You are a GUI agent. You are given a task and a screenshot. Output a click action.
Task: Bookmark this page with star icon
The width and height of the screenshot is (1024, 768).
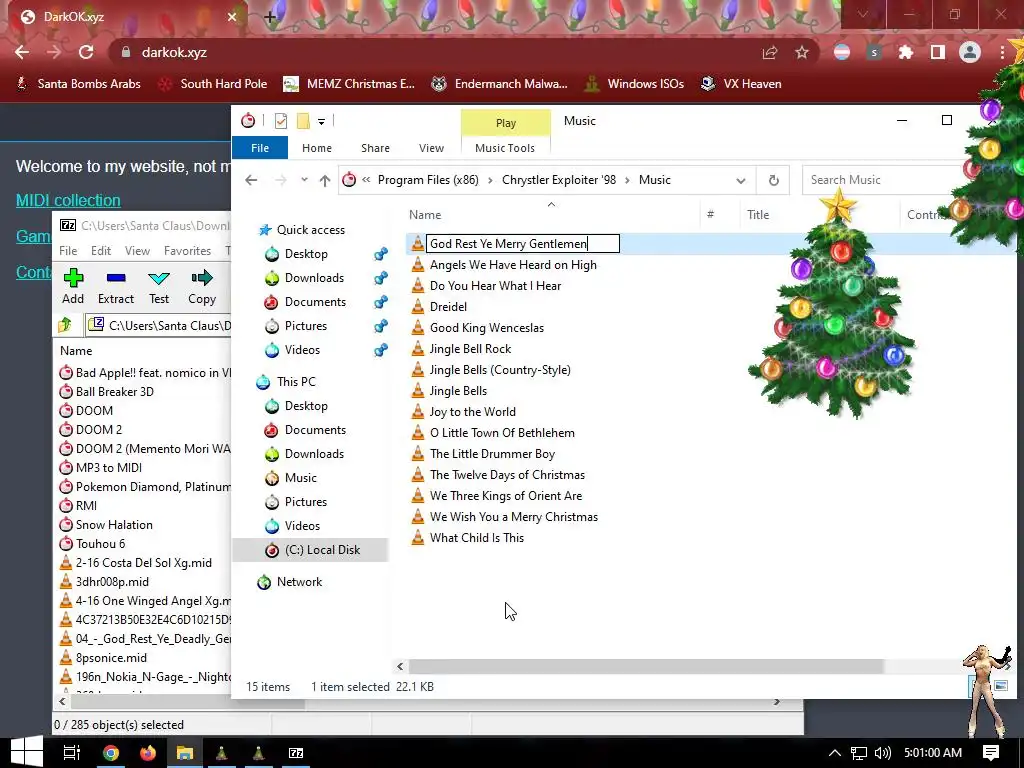click(802, 52)
